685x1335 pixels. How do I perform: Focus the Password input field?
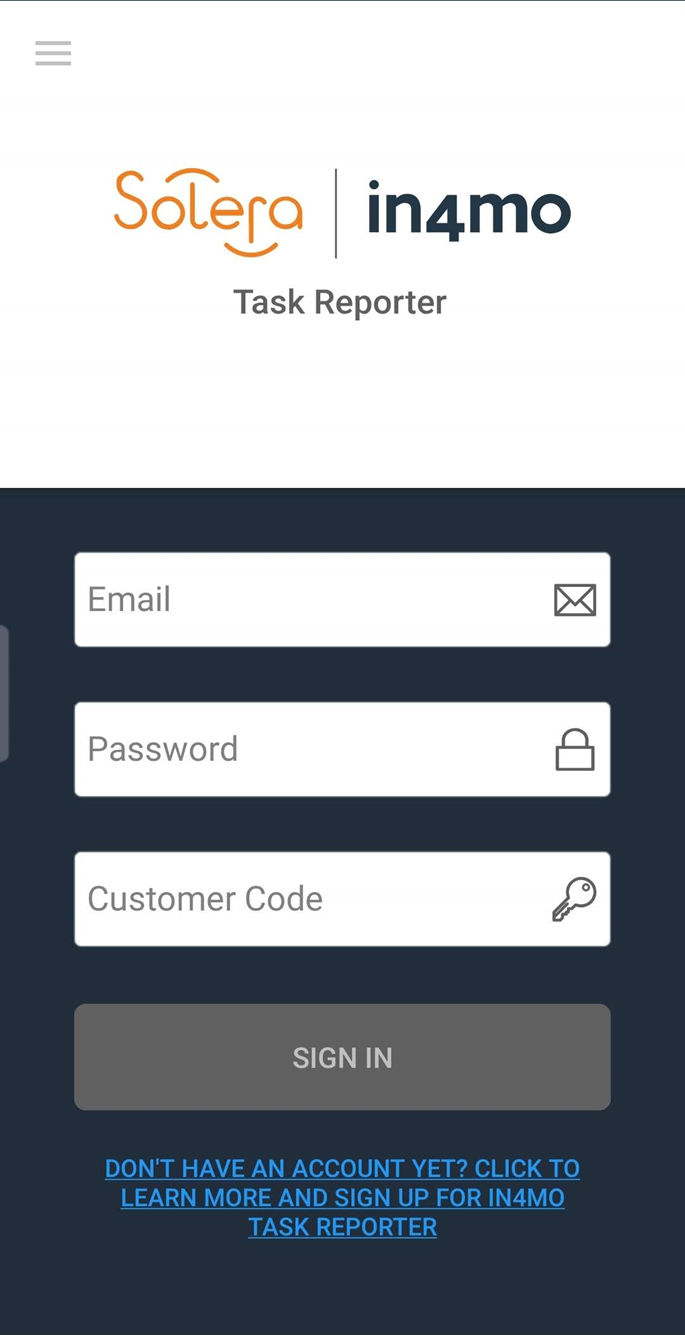(310, 750)
